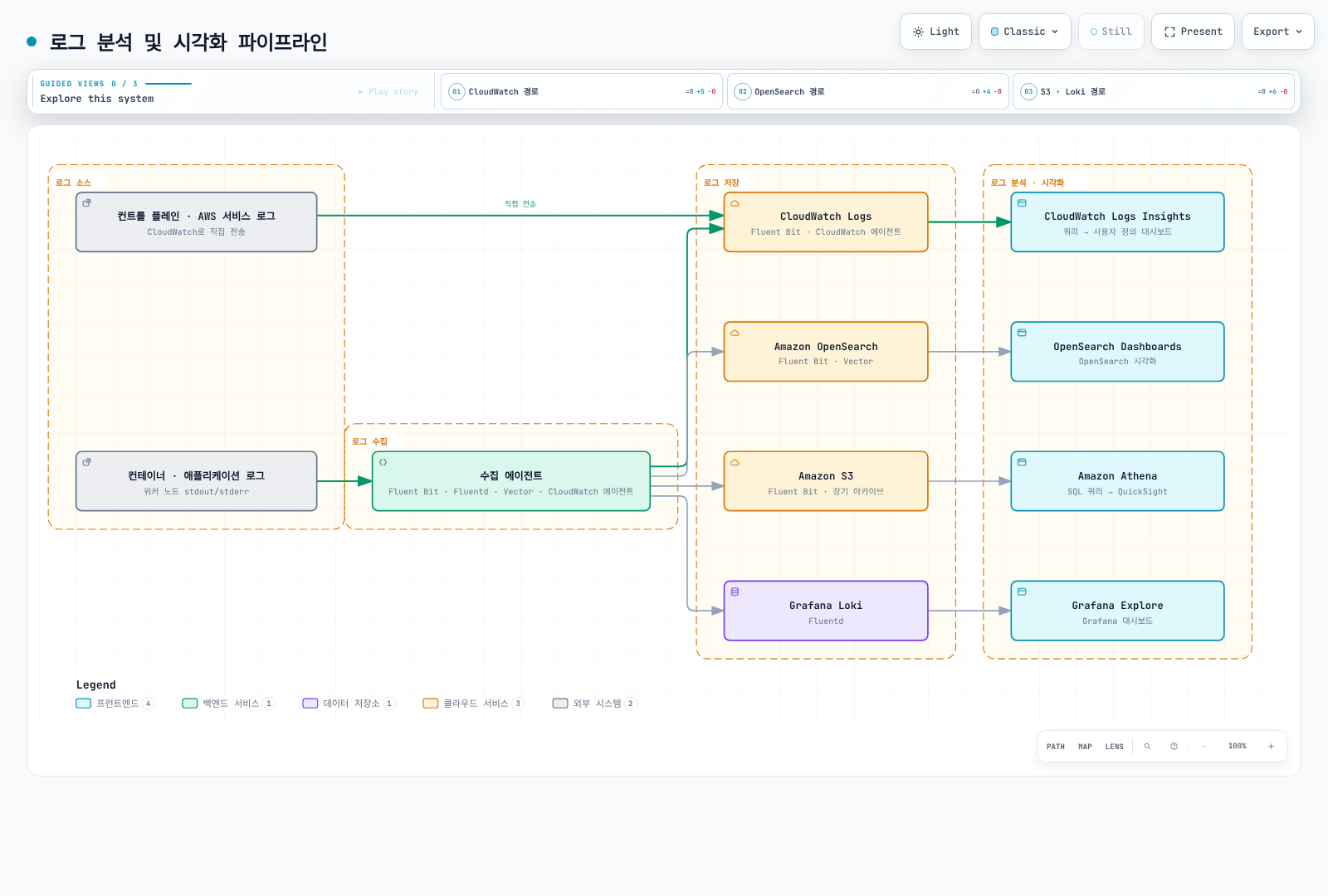Image resolution: width=1328 pixels, height=896 pixels.
Task: Zoom out with minus button
Action: click(1204, 747)
